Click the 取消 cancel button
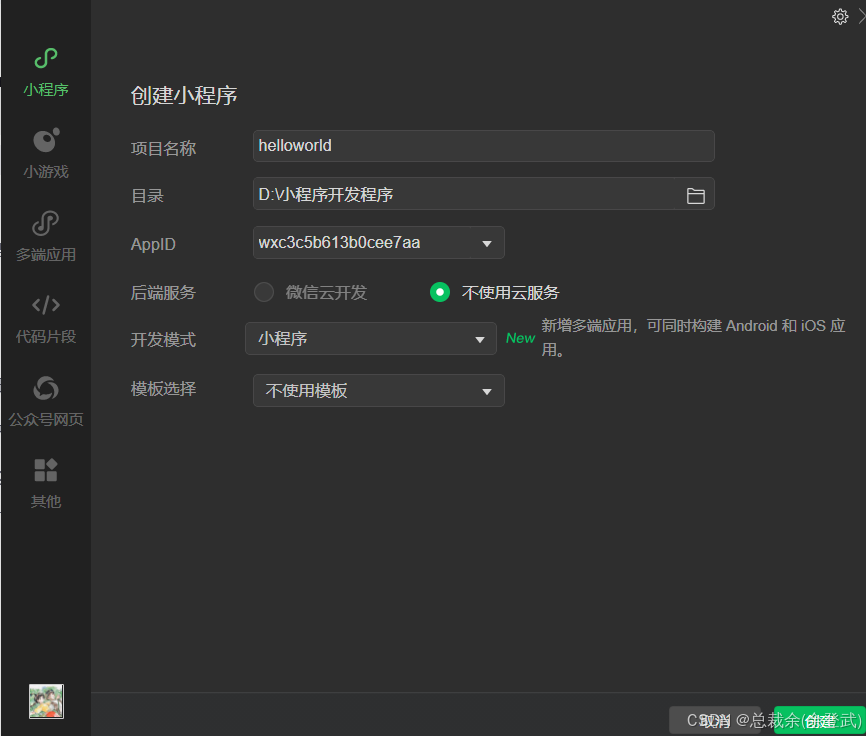Viewport: 866px width, 736px height. pyautogui.click(x=714, y=721)
